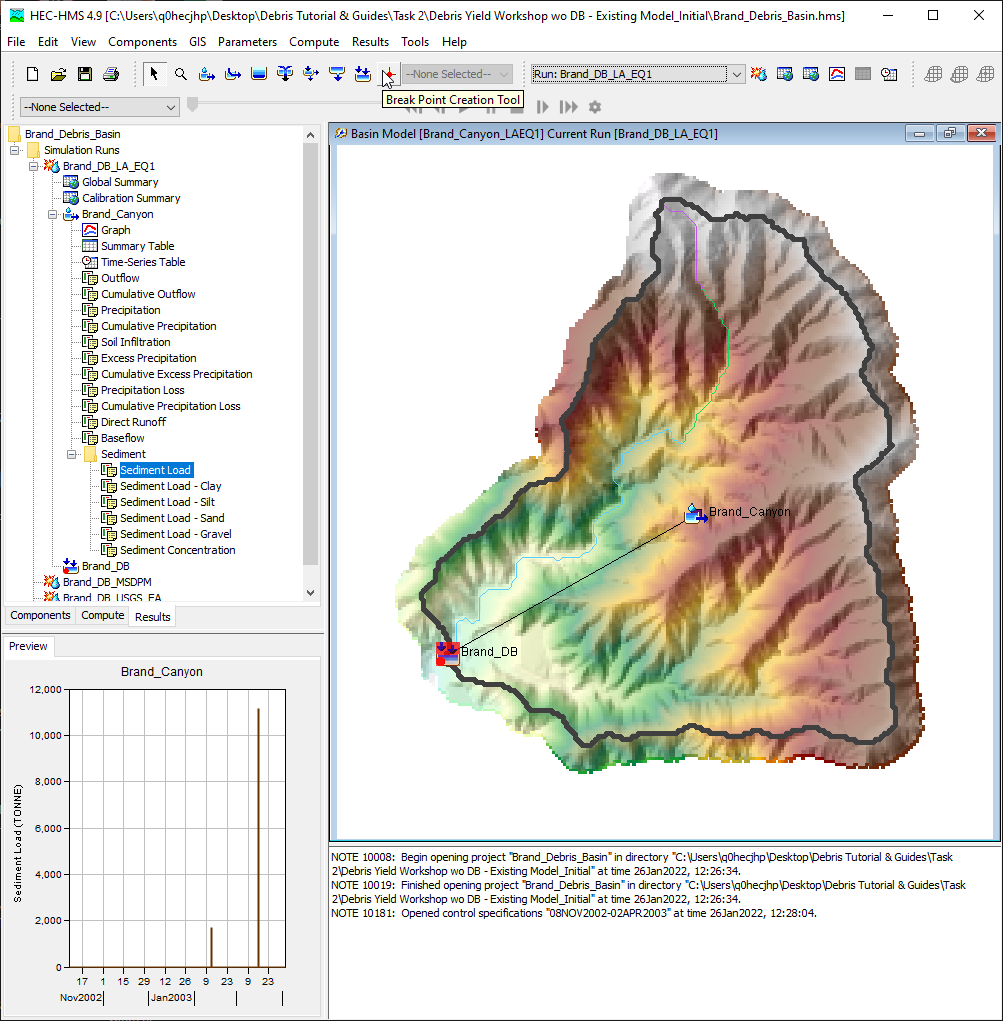This screenshot has width=1003, height=1021.
Task: Select Brand_DB_MSDPM simulation run
Action: point(107,582)
